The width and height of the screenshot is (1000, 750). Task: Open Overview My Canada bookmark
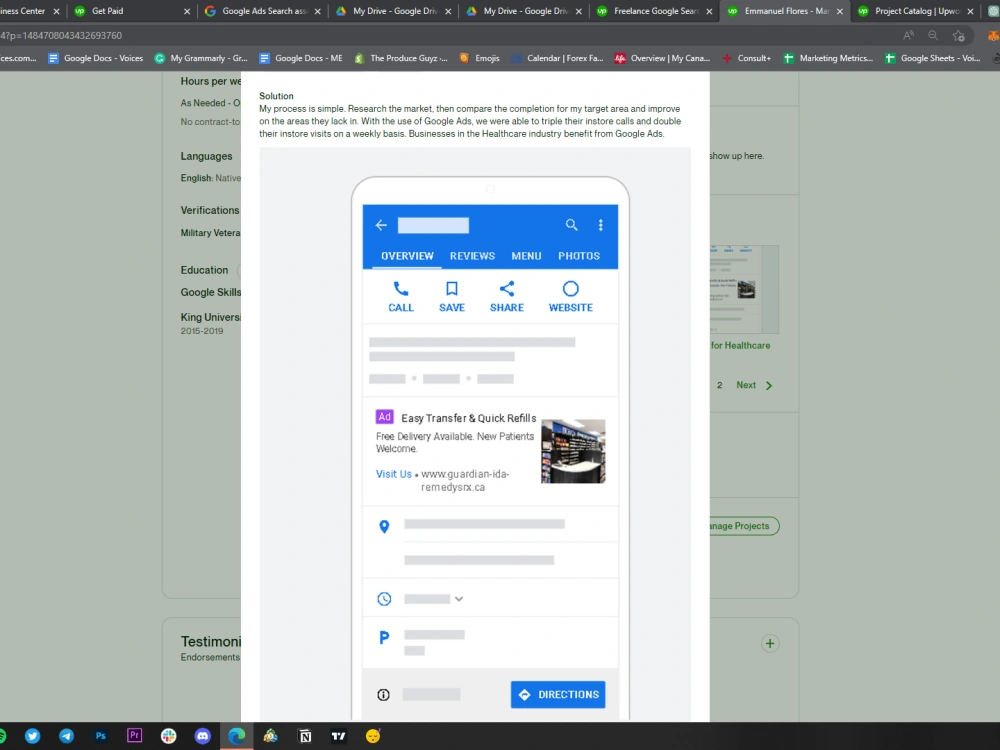pos(662,58)
